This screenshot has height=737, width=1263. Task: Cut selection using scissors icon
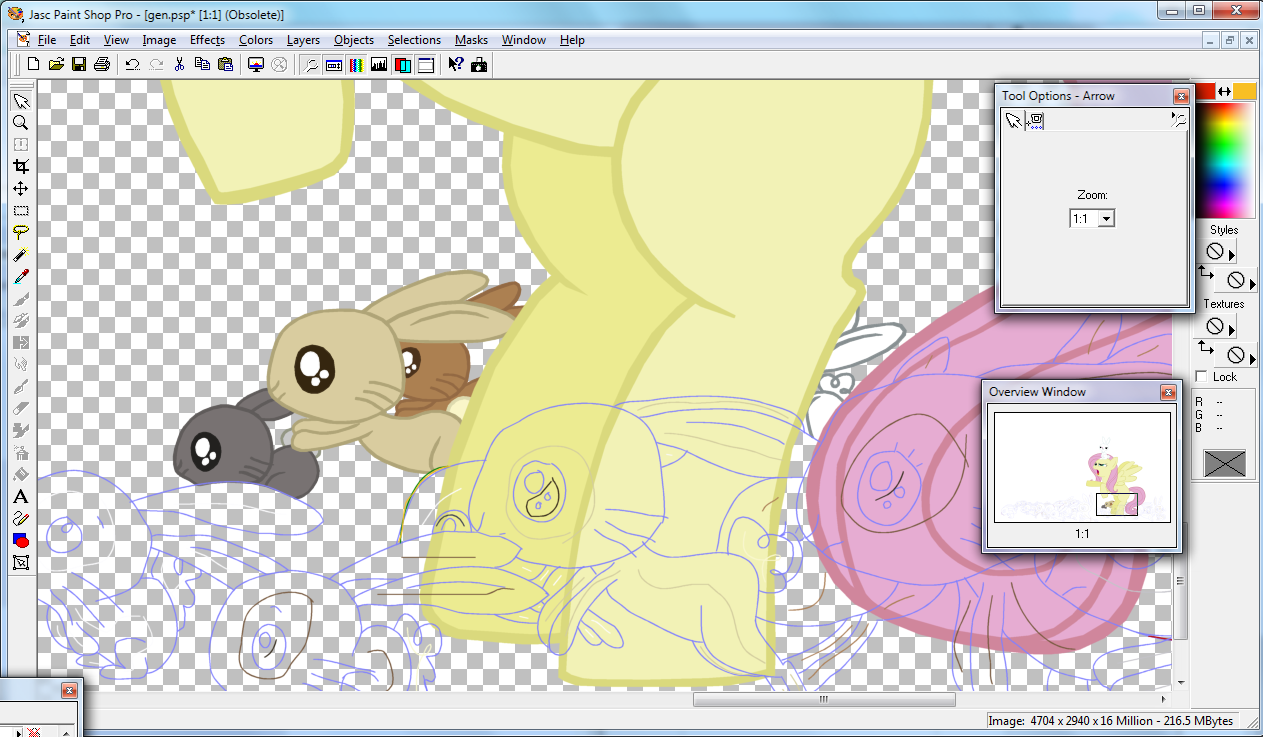[x=179, y=65]
